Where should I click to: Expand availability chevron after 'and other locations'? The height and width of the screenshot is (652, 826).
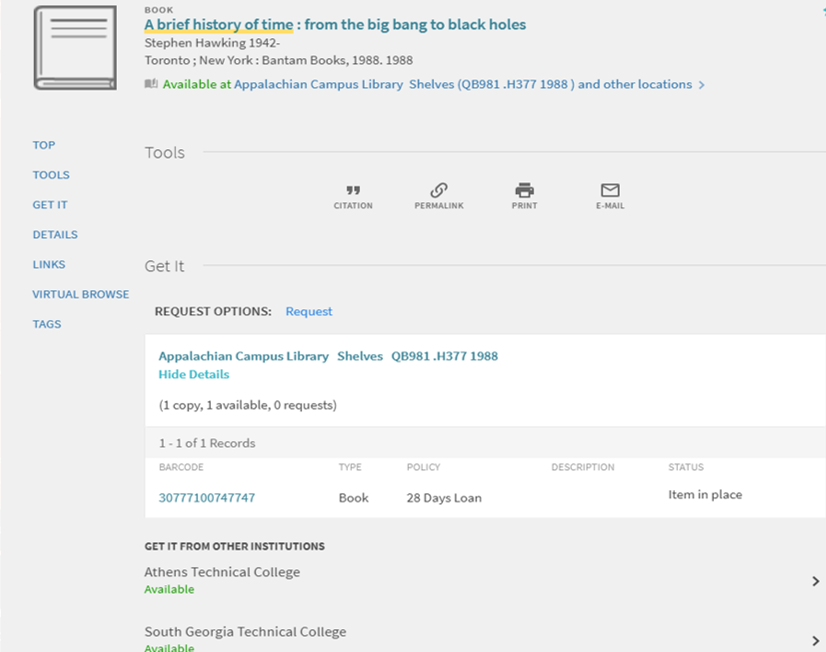(x=702, y=85)
